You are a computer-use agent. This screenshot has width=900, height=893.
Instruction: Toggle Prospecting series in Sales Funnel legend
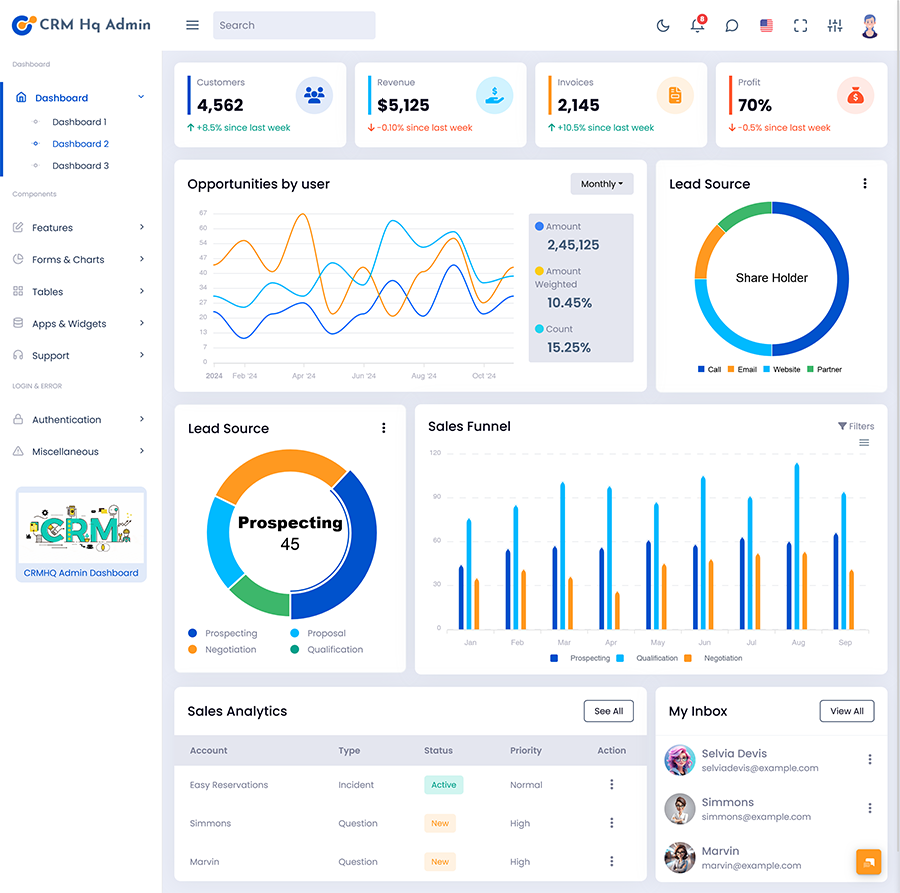pos(580,658)
